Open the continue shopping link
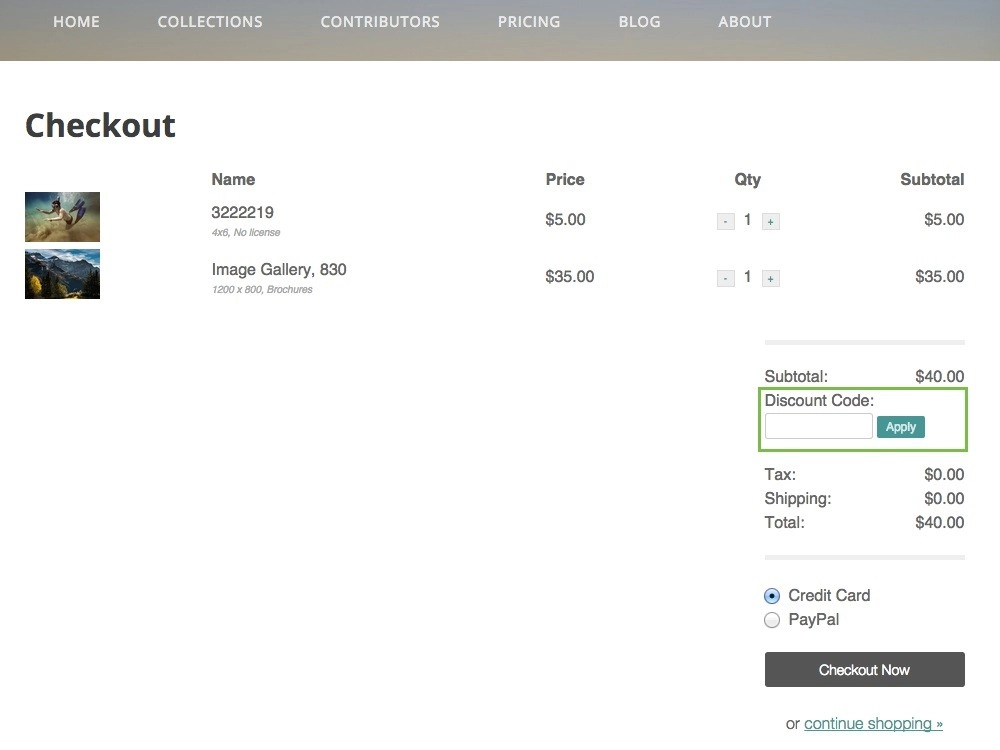Viewport: 1000px width, 750px height. point(874,723)
